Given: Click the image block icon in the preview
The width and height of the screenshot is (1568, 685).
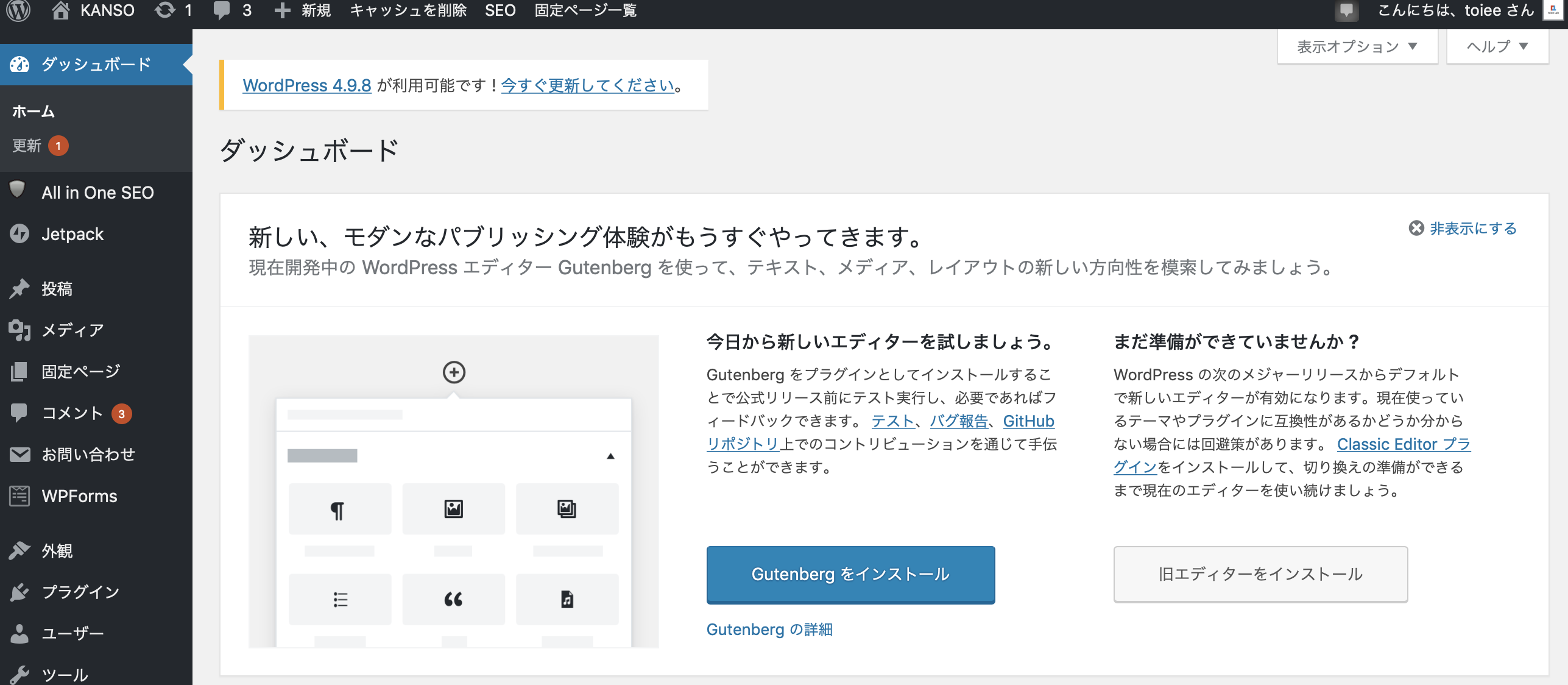Looking at the screenshot, I should point(453,508).
